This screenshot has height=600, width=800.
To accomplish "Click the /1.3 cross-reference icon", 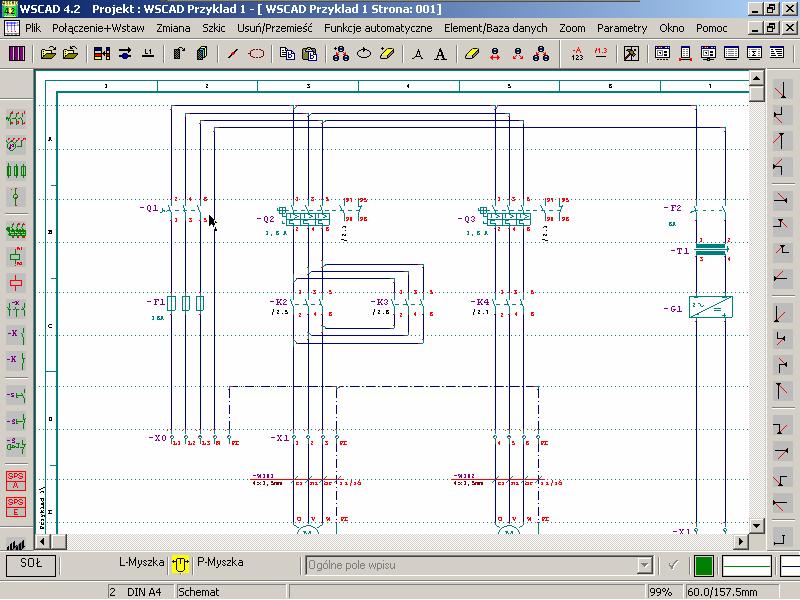I will click(x=601, y=53).
